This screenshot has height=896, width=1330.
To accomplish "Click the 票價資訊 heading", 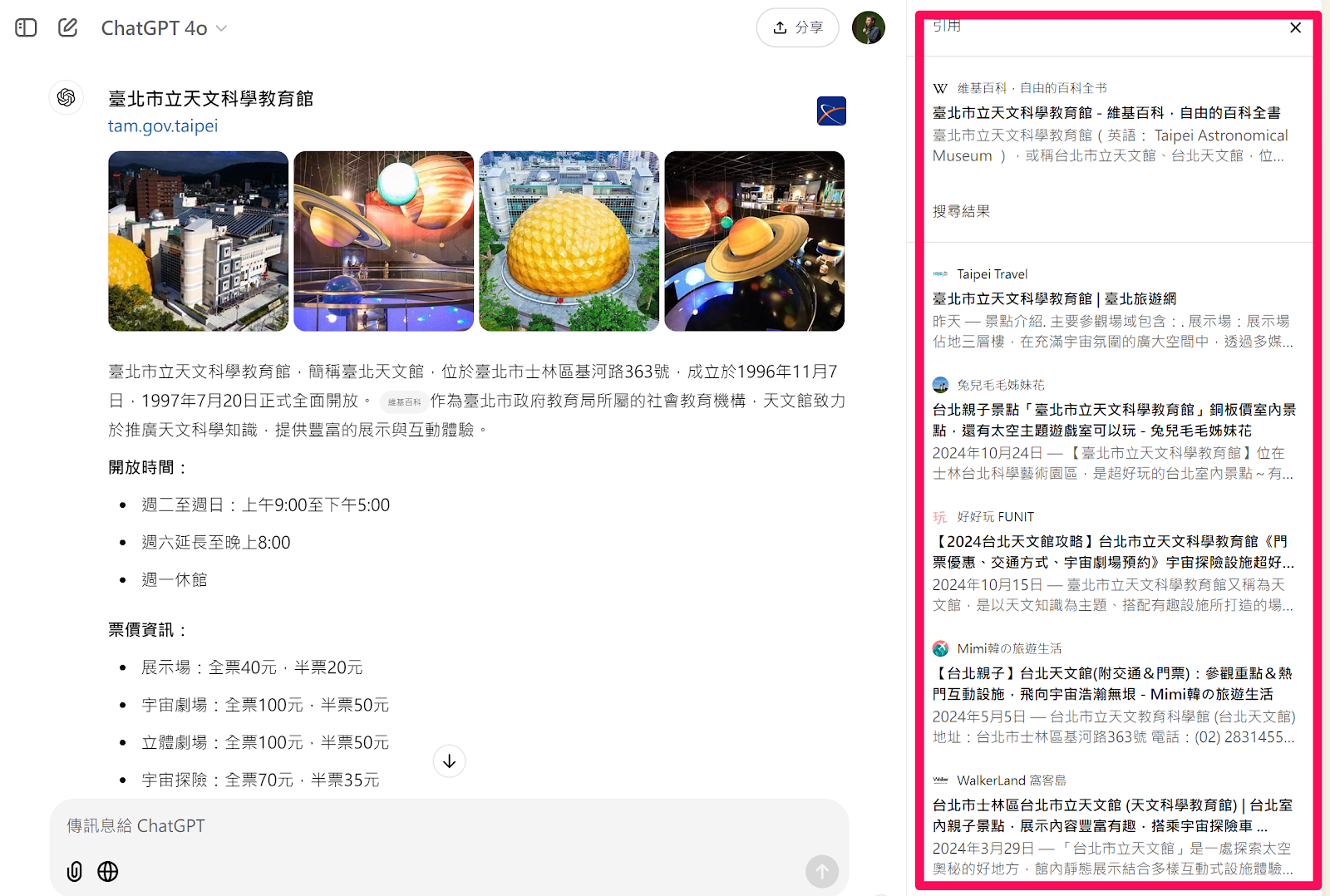I will click(149, 630).
